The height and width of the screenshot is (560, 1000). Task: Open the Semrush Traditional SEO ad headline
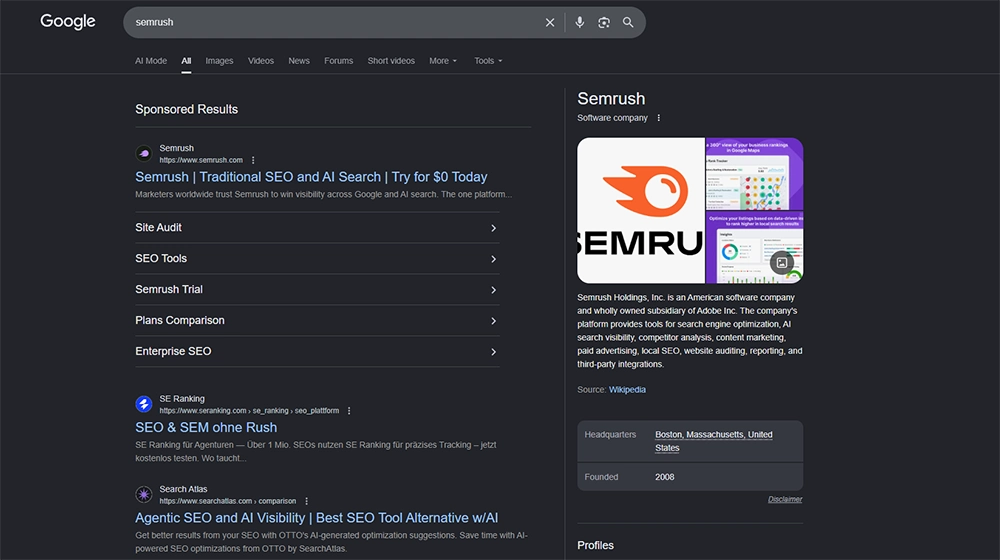click(x=311, y=177)
